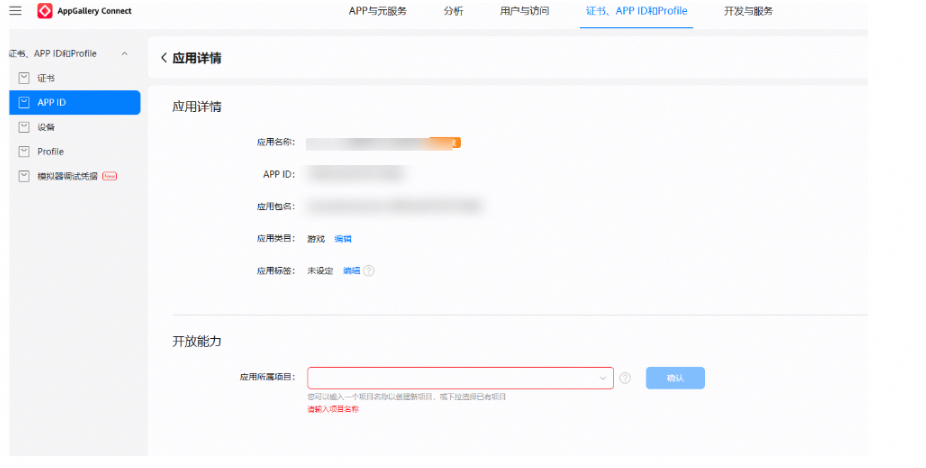
Task: Go back using the arrow beside 应用详情
Action: 164,58
